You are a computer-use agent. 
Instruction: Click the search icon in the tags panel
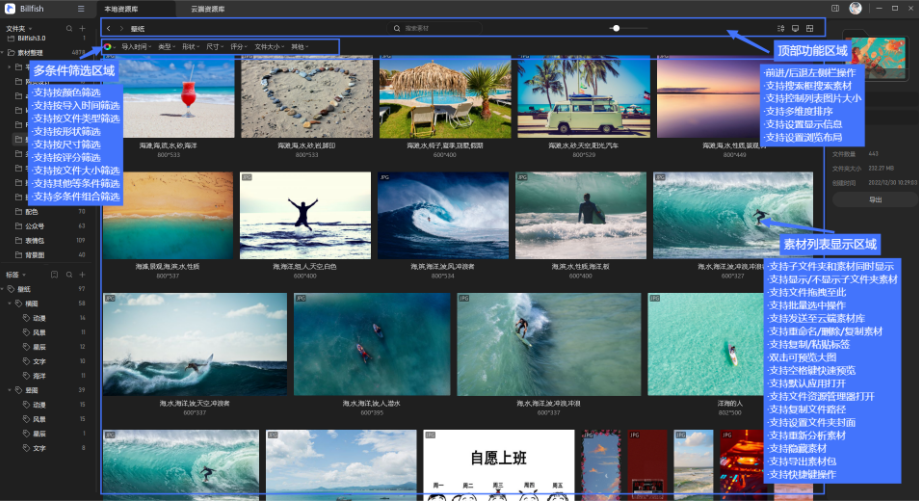click(69, 274)
